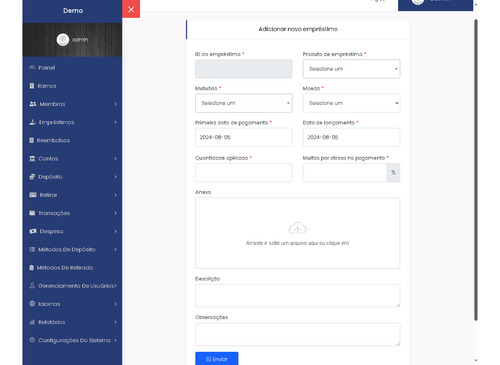Click the Métodos De Depósito list icon
The height and width of the screenshot is (365, 500).
tap(32, 249)
